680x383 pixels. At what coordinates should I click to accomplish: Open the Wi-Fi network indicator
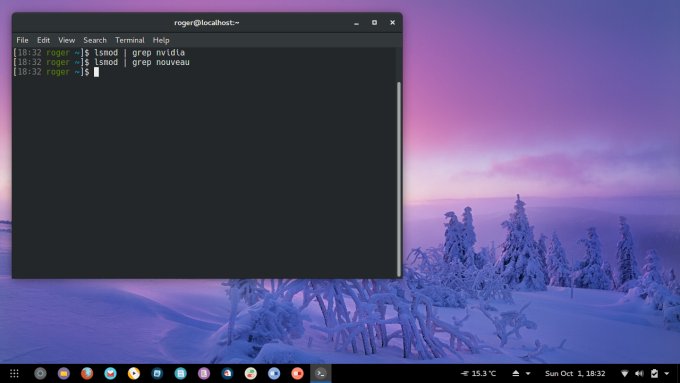(624, 373)
